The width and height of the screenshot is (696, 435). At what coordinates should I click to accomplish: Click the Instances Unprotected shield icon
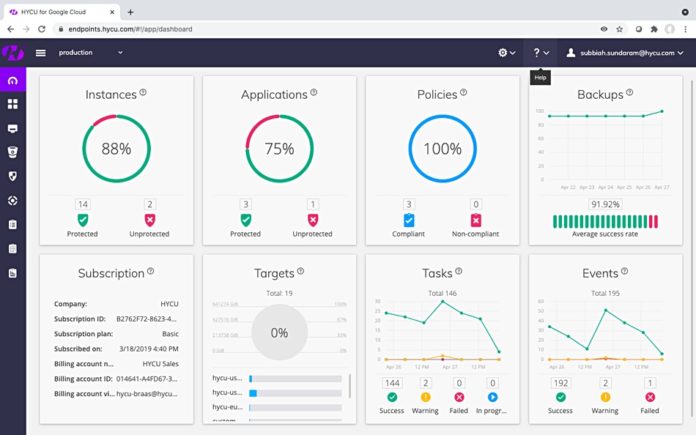(x=150, y=220)
